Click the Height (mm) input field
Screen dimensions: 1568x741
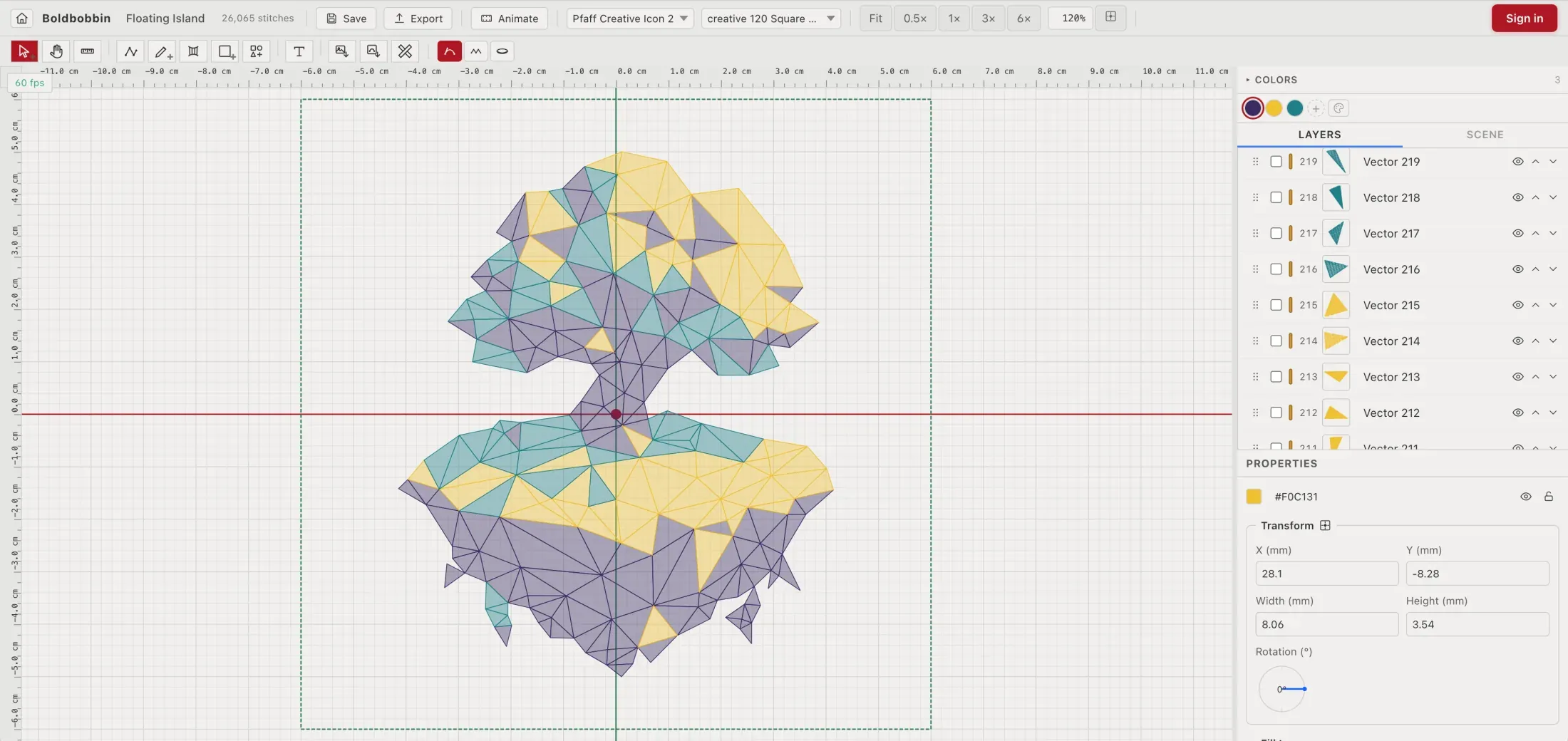(x=1477, y=624)
